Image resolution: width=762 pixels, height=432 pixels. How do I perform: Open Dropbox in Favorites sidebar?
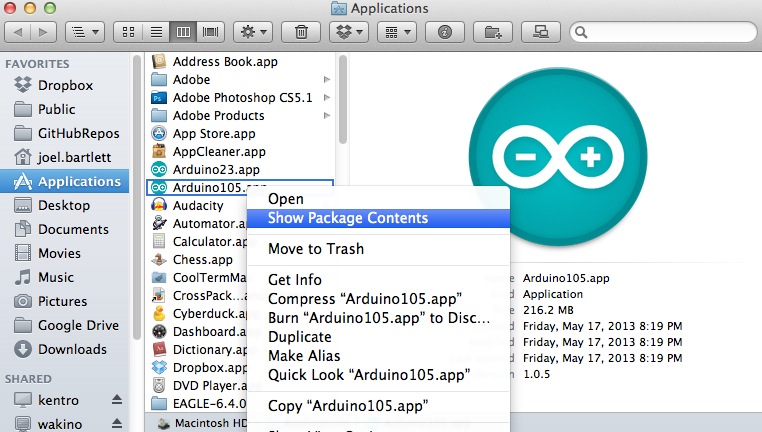pyautogui.click(x=64, y=85)
